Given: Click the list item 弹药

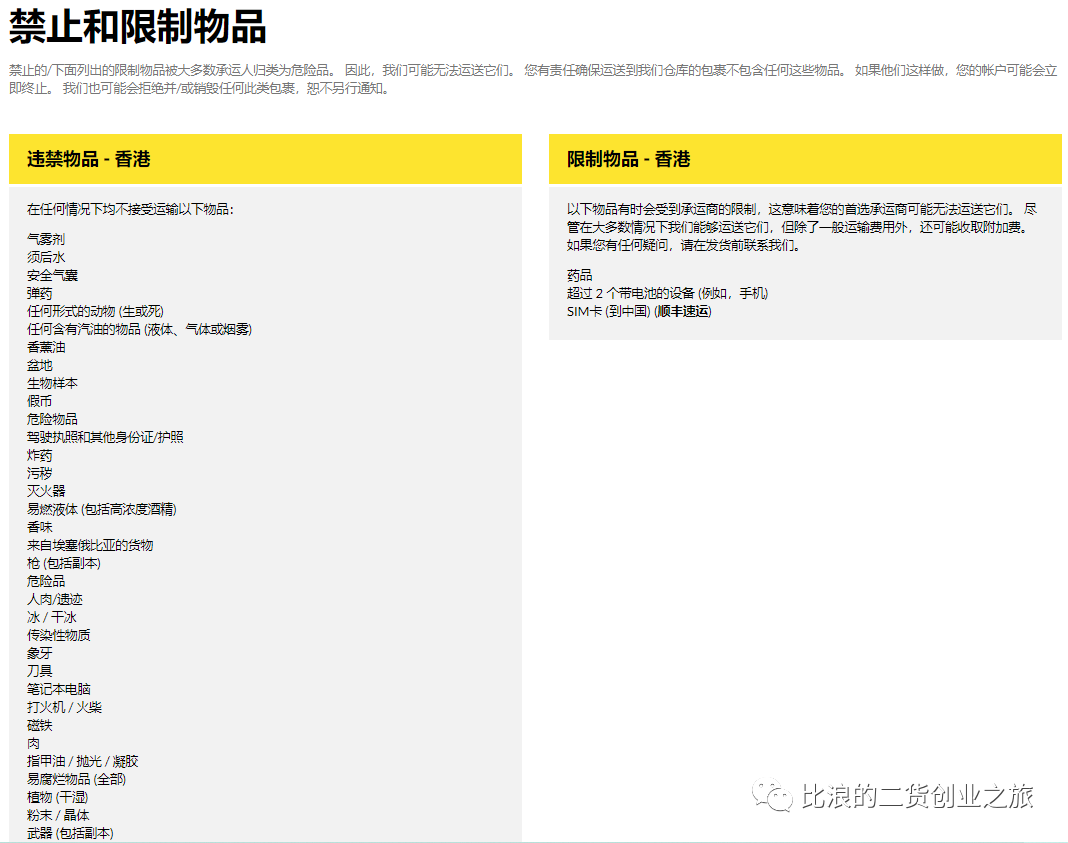Looking at the screenshot, I should [40, 293].
